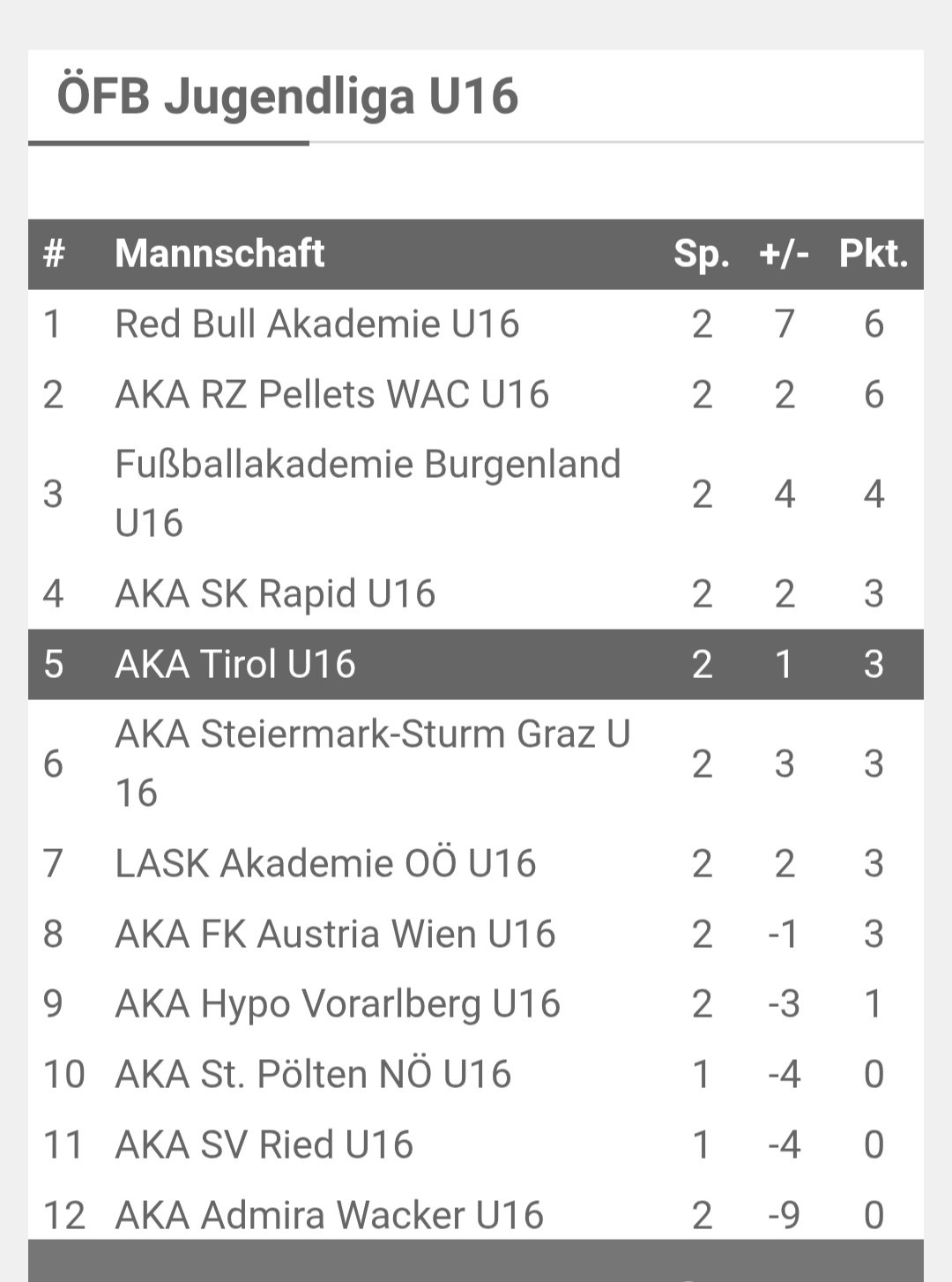Open AKA Steiermark-Sturm Graz U 16 entry

pos(374,764)
